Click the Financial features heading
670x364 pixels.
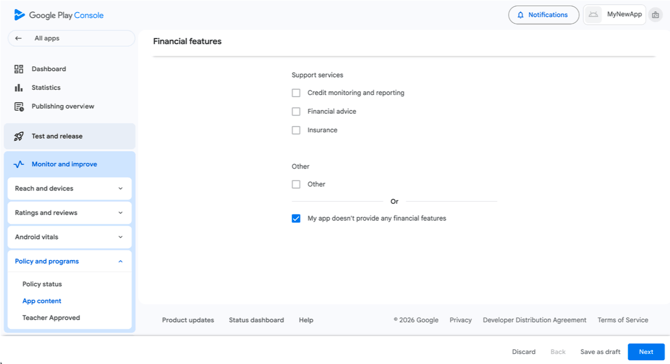187,41
